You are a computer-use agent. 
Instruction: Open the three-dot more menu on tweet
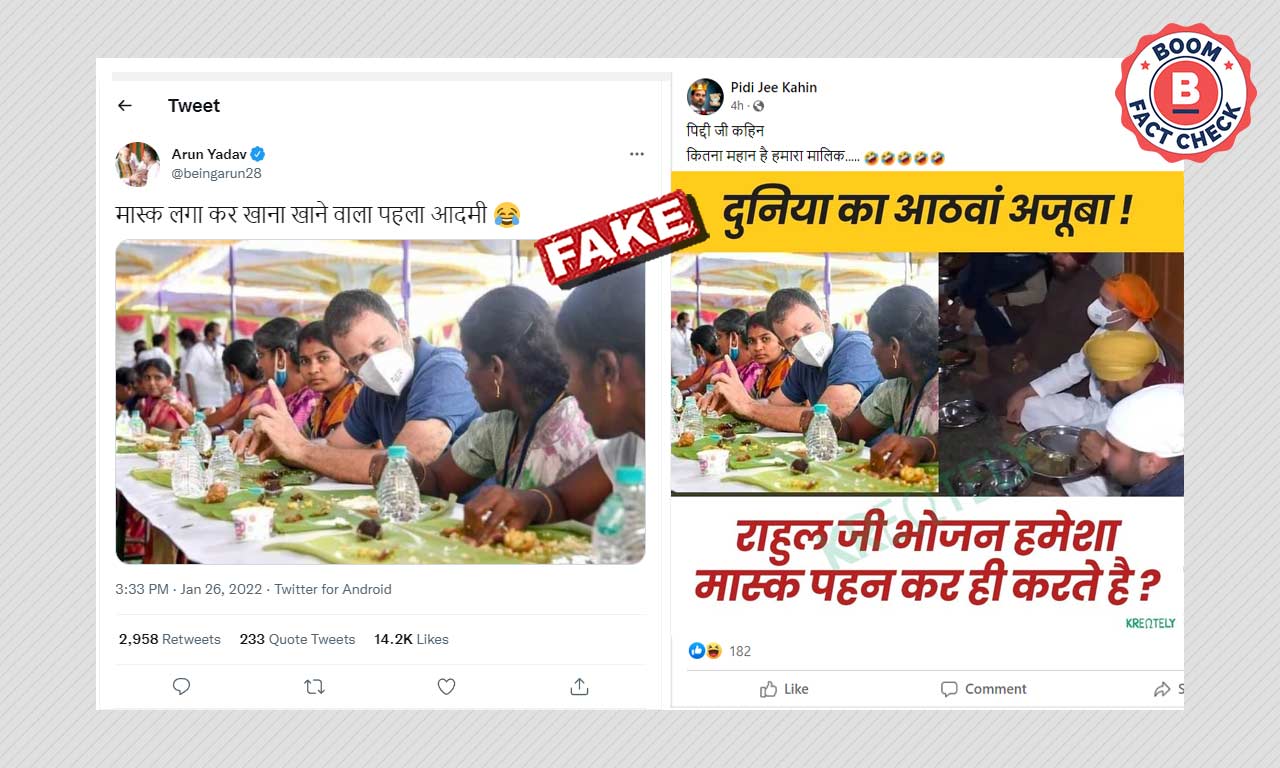click(636, 154)
